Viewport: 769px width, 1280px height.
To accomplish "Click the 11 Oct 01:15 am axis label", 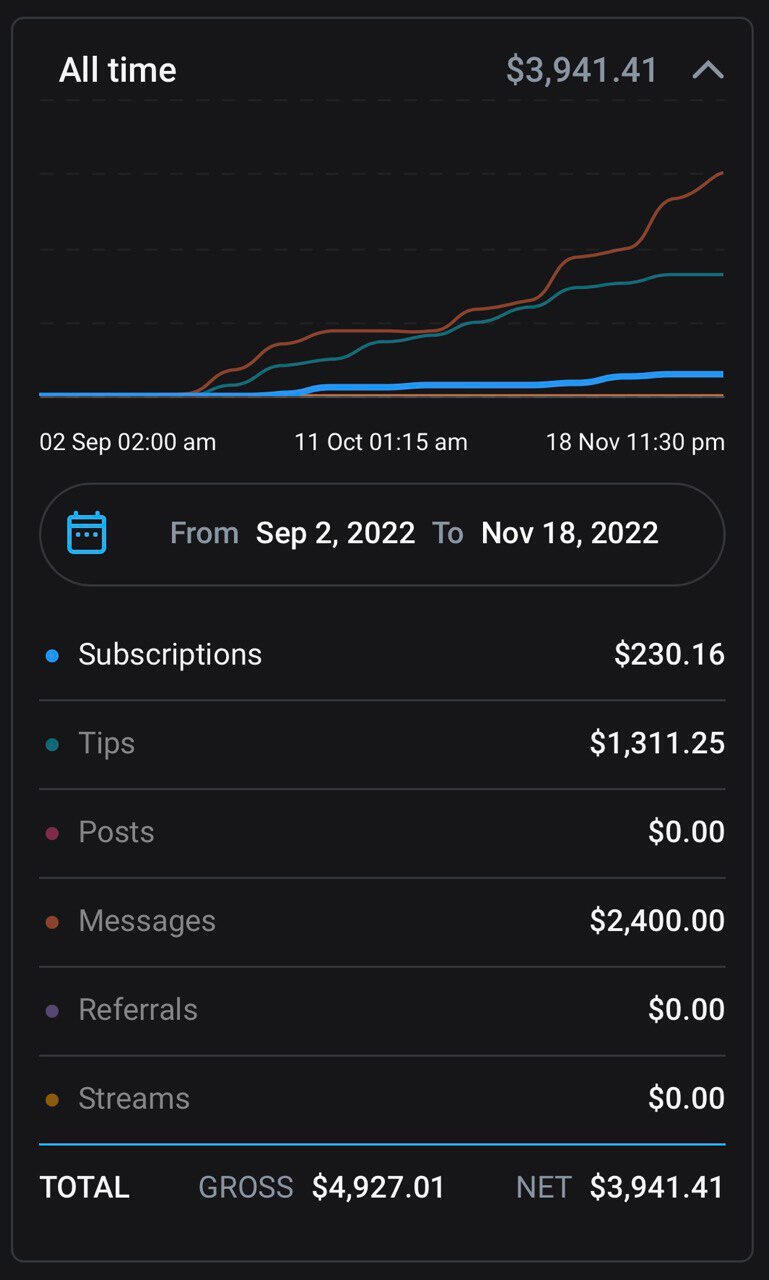I will point(381,442).
